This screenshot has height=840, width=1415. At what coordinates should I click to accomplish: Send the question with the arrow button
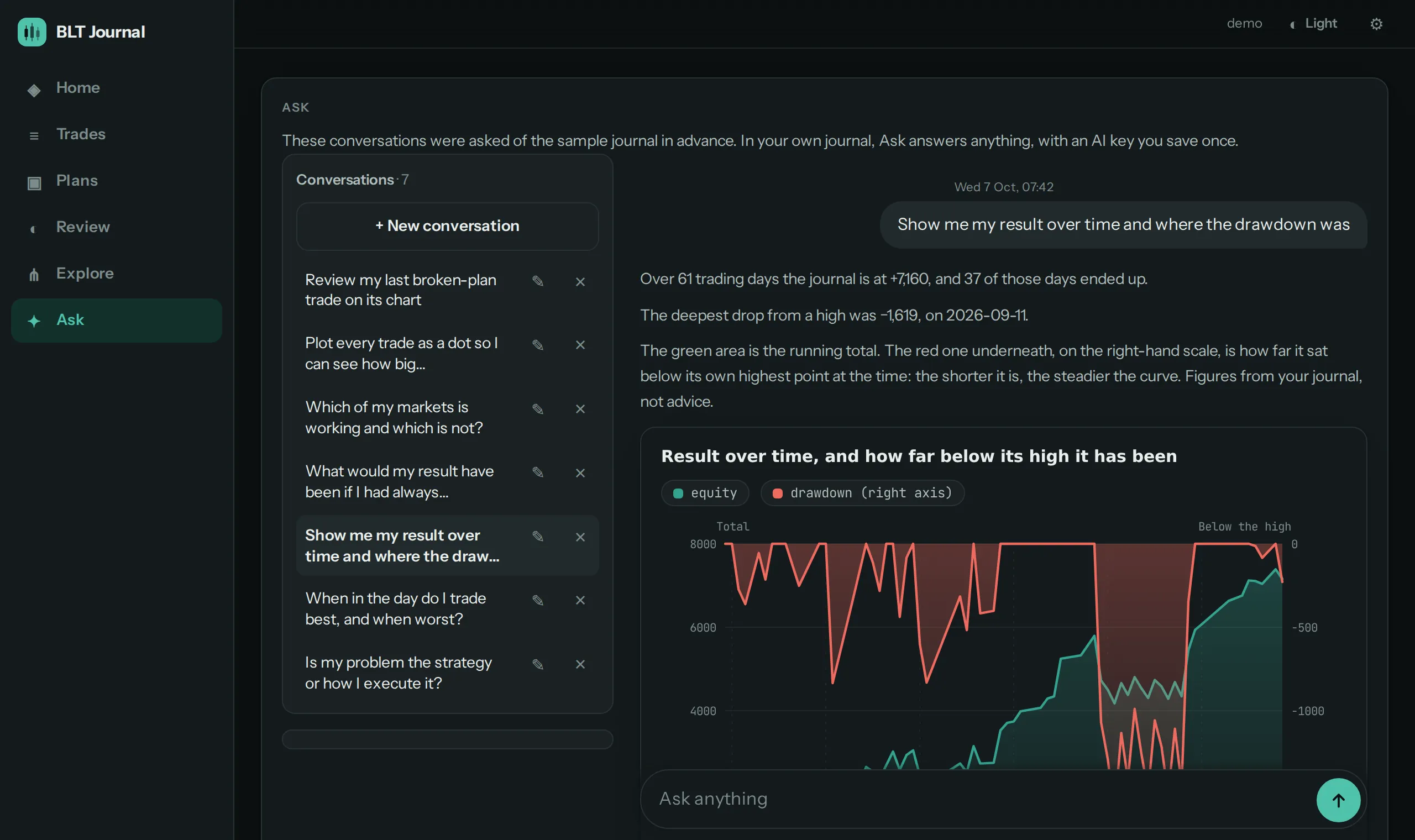coord(1338,800)
